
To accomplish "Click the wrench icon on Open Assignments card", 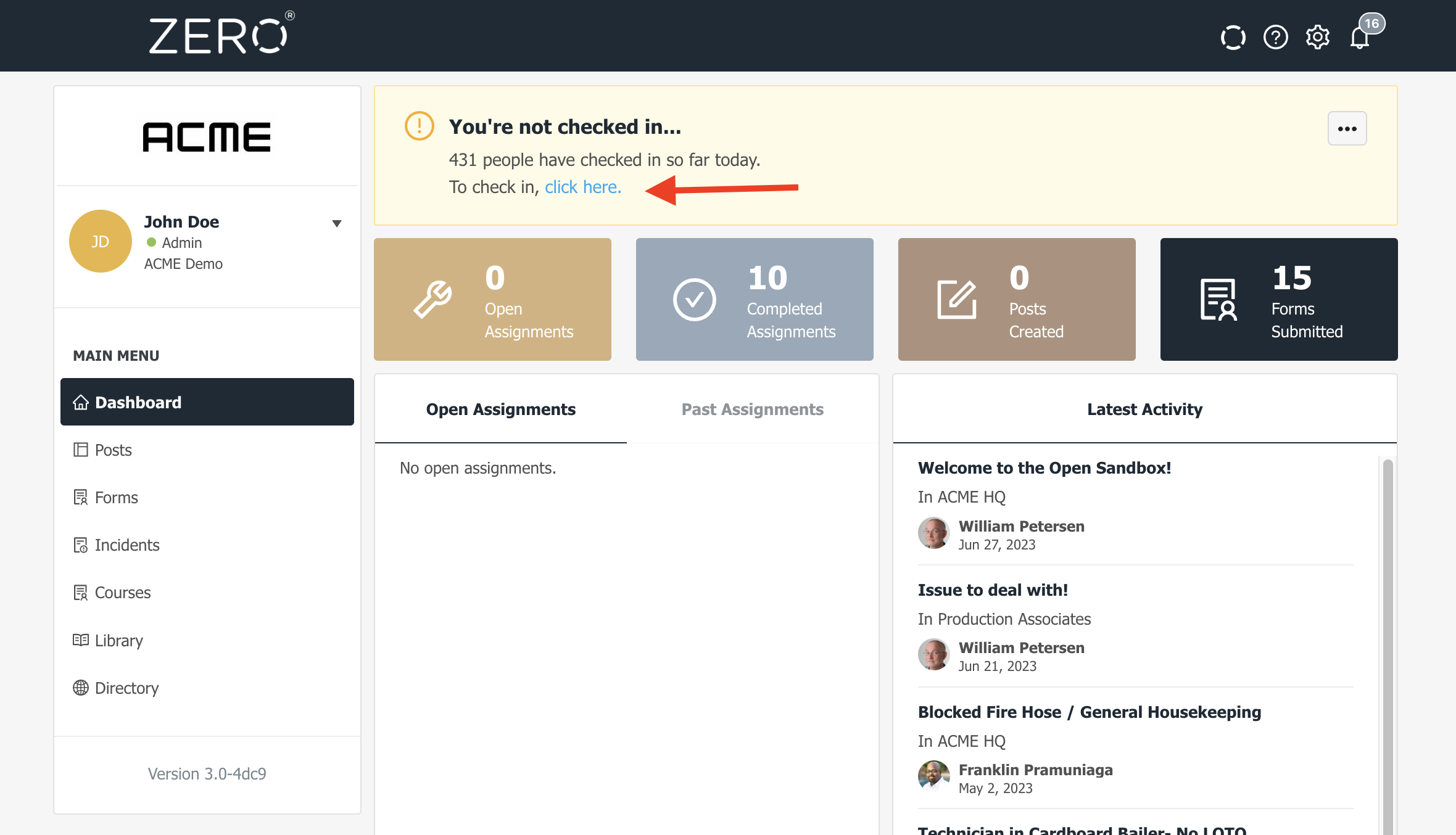I will click(x=432, y=300).
